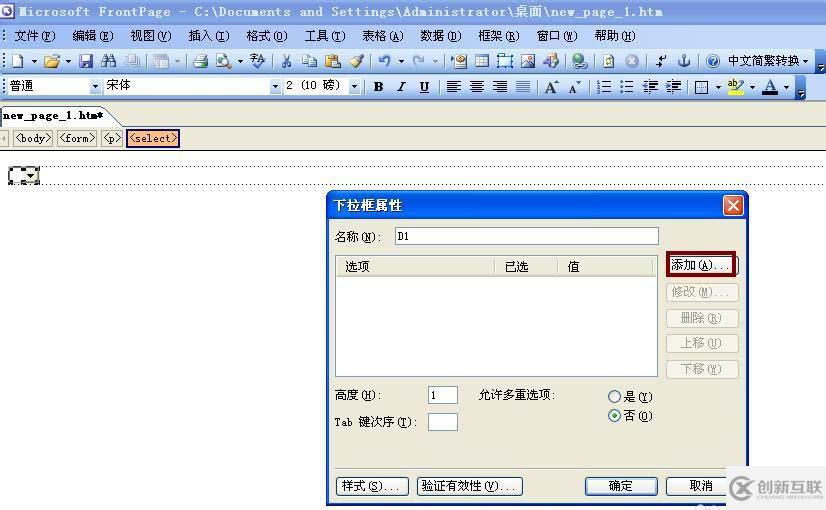Toggle Align Left

point(453,87)
